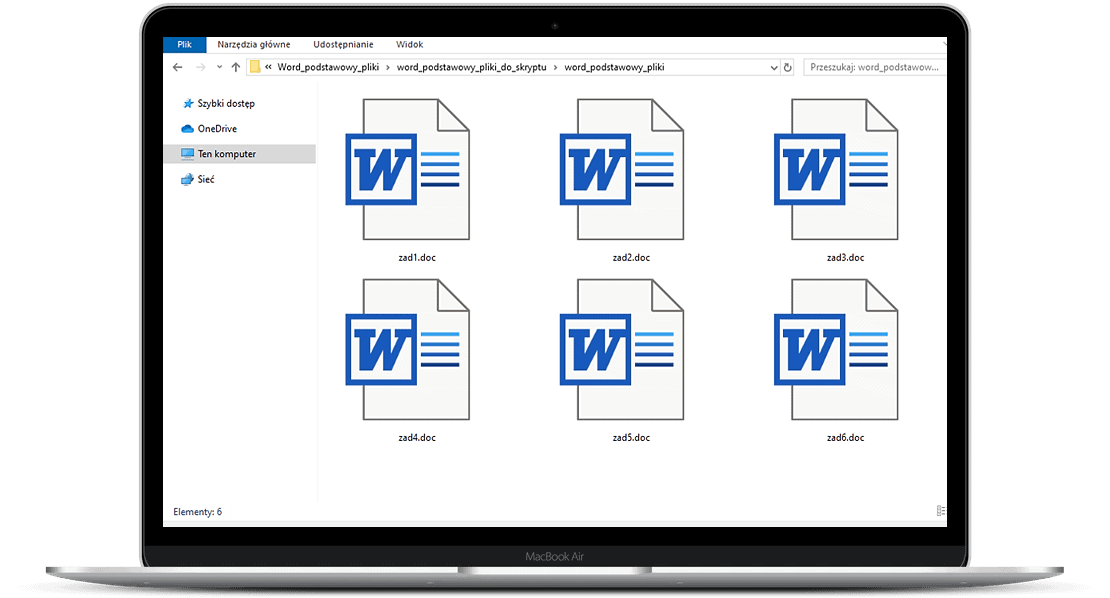Switch to the Widok ribbon tab
The height and width of the screenshot is (598, 1110).
tap(409, 44)
